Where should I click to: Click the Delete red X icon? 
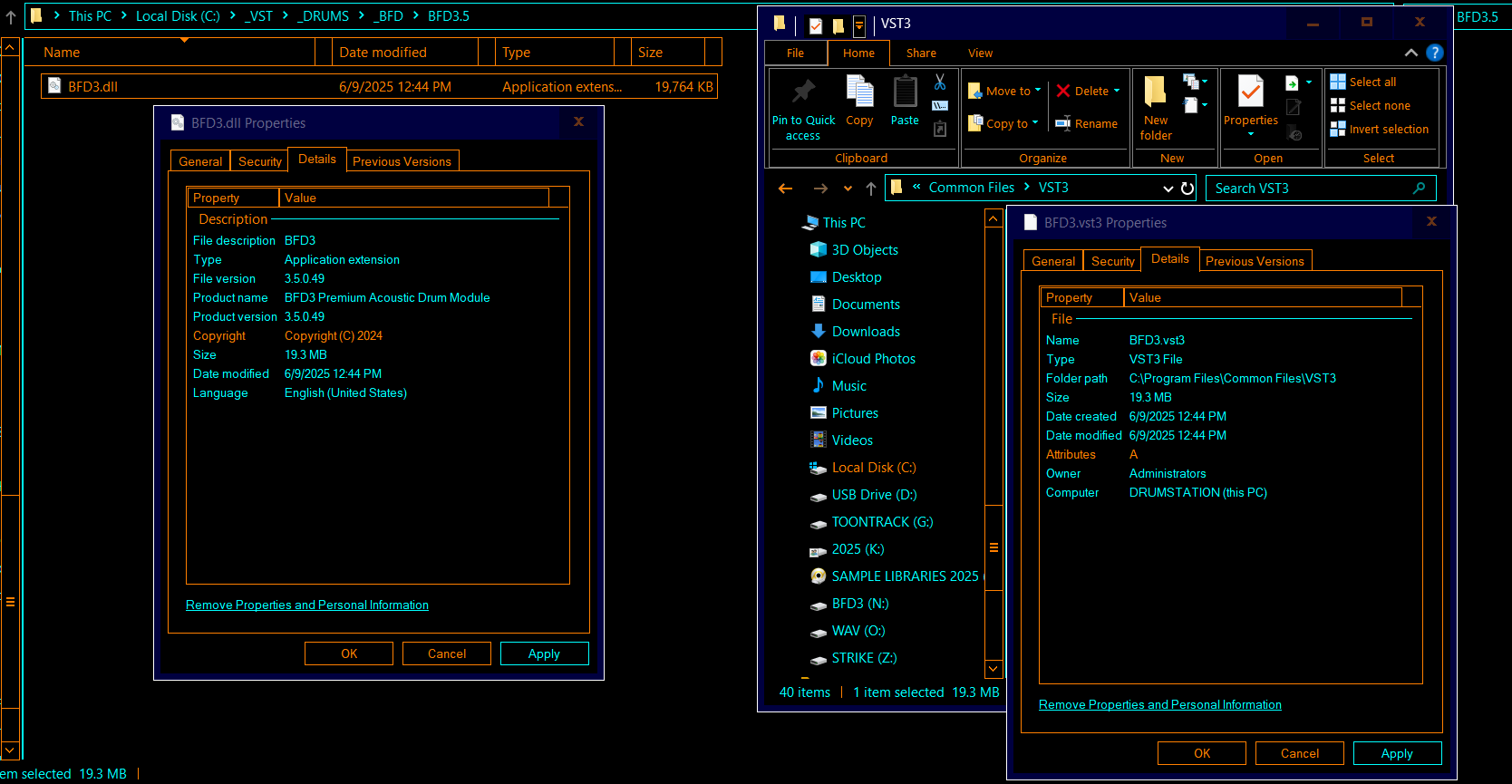pos(1063,91)
